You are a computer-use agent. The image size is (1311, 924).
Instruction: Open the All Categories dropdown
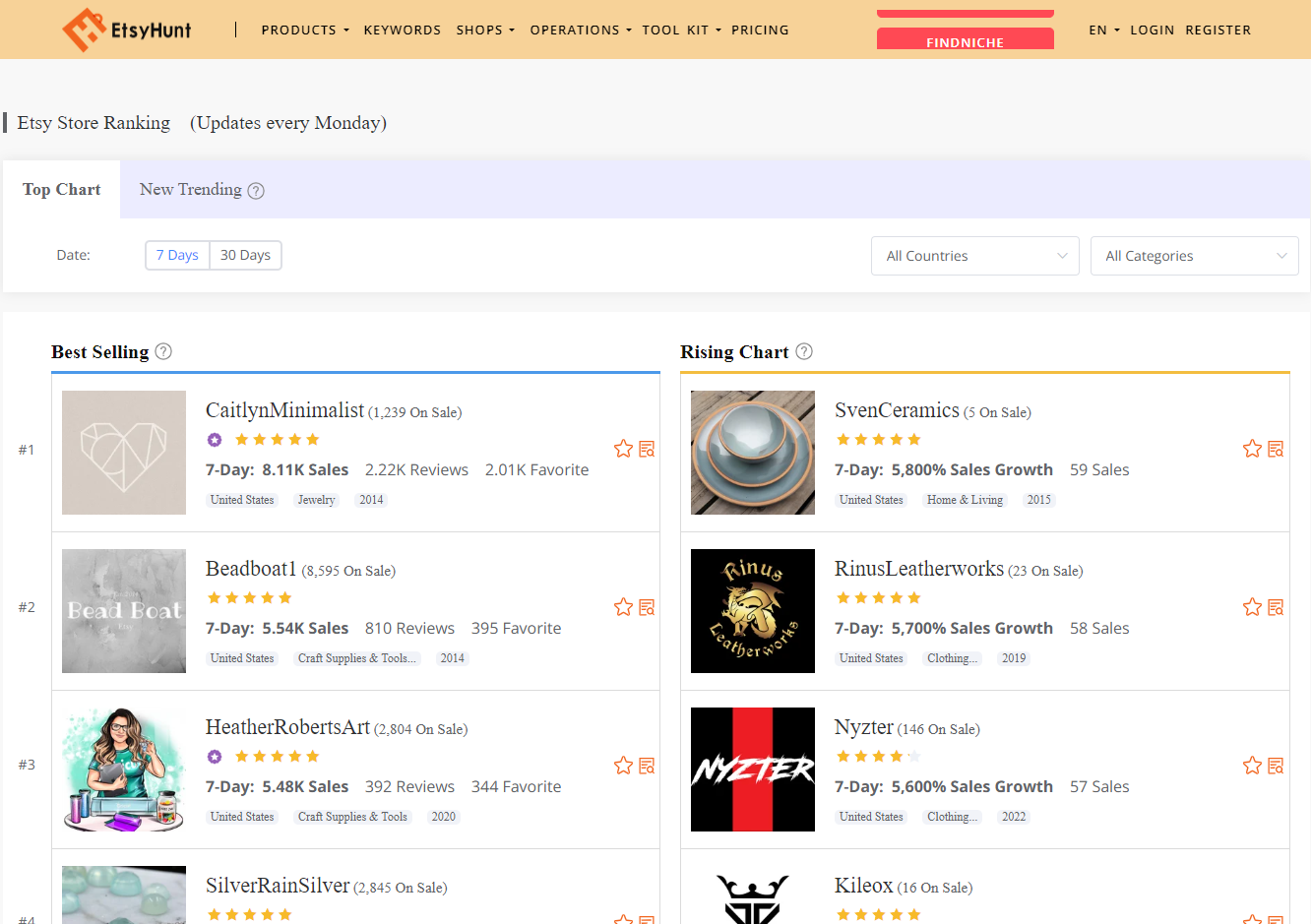[x=1194, y=255]
